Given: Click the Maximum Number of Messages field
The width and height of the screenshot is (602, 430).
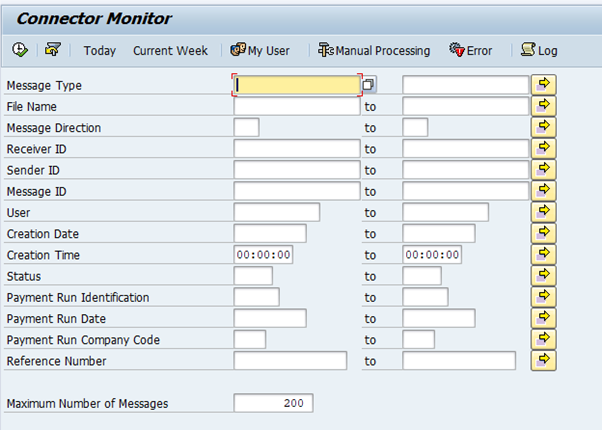Looking at the screenshot, I should [x=273, y=403].
